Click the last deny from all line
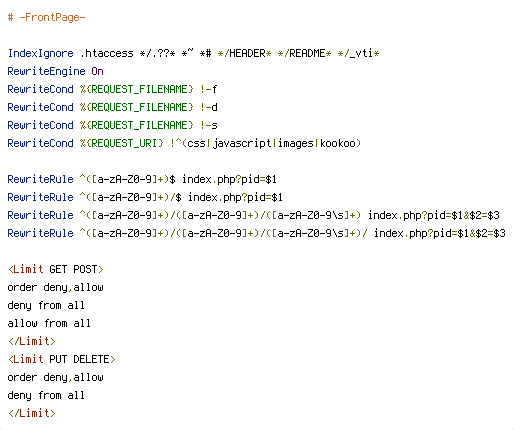514x430 pixels. tap(46, 395)
